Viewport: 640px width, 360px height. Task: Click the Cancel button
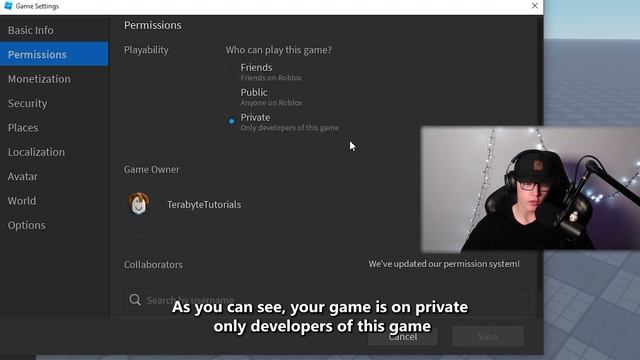click(x=403, y=336)
